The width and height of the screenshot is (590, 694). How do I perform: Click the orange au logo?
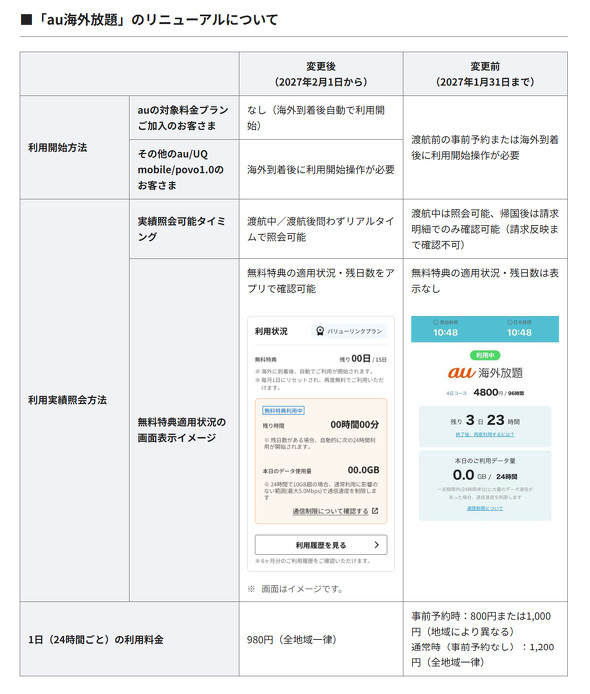click(461, 372)
